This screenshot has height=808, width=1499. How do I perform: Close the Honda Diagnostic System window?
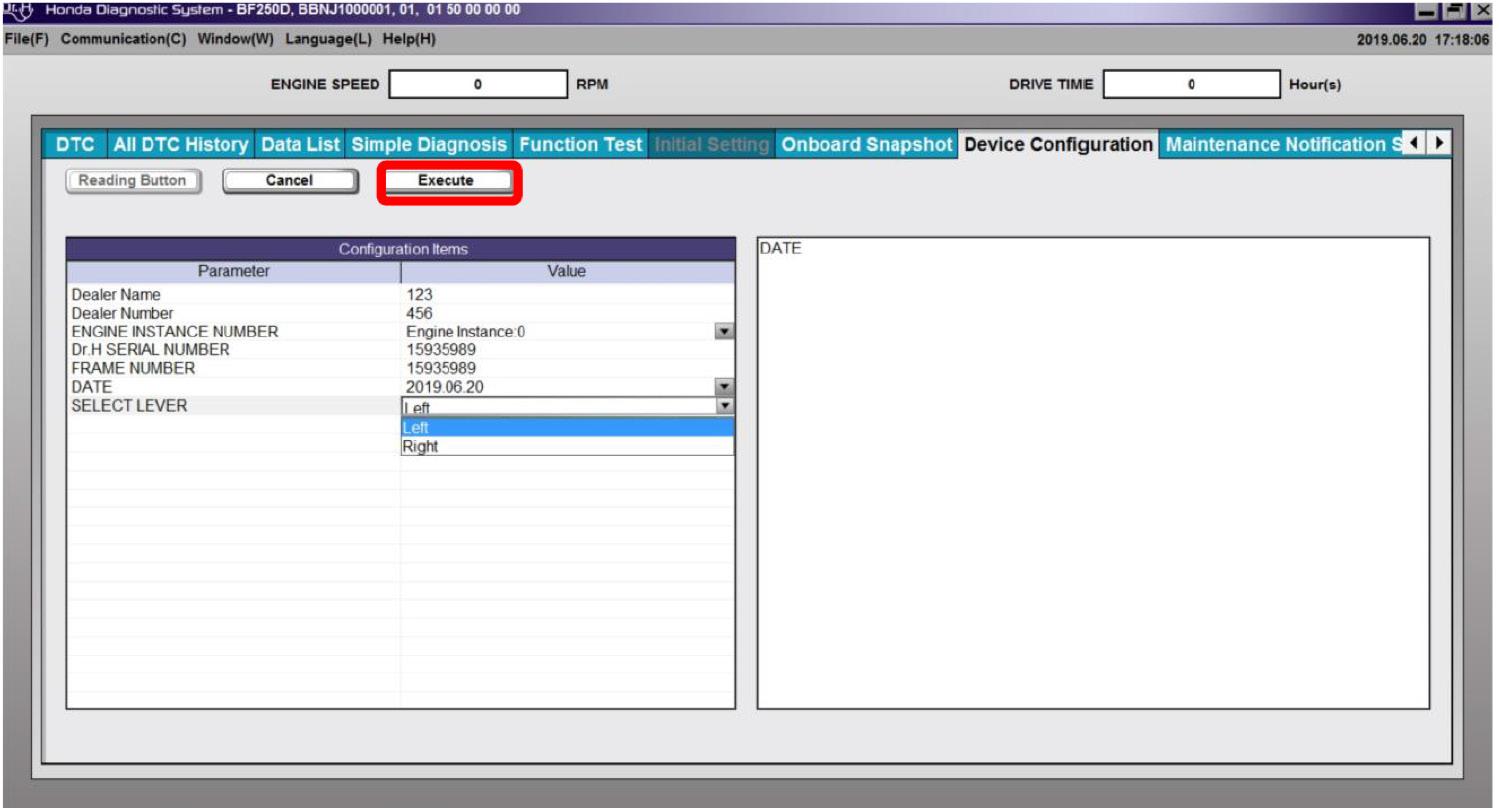click(1483, 11)
